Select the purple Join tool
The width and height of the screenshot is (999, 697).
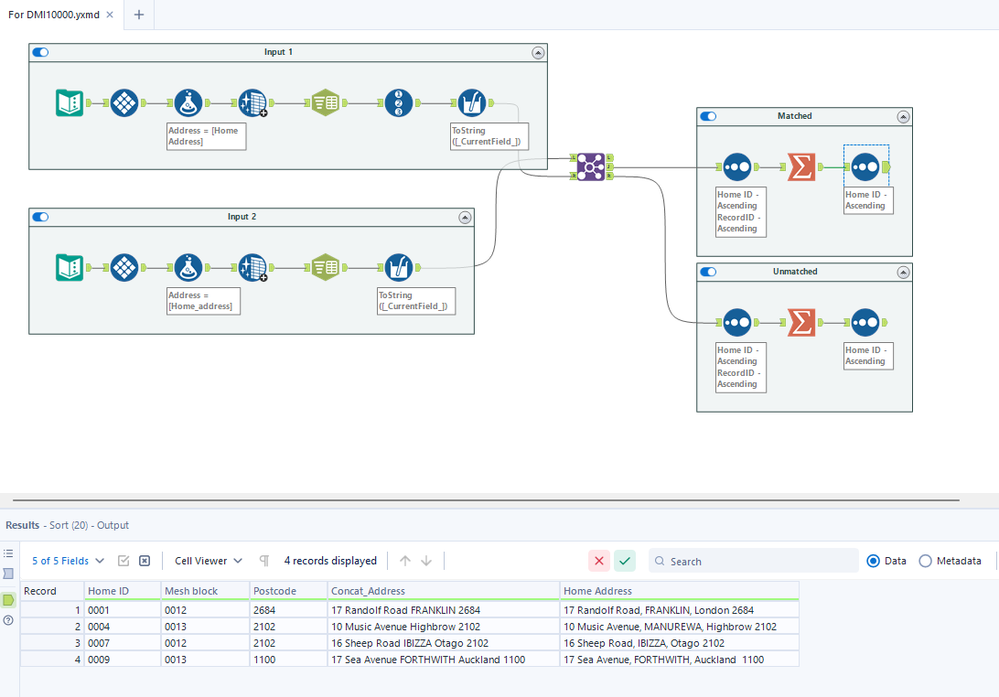591,167
